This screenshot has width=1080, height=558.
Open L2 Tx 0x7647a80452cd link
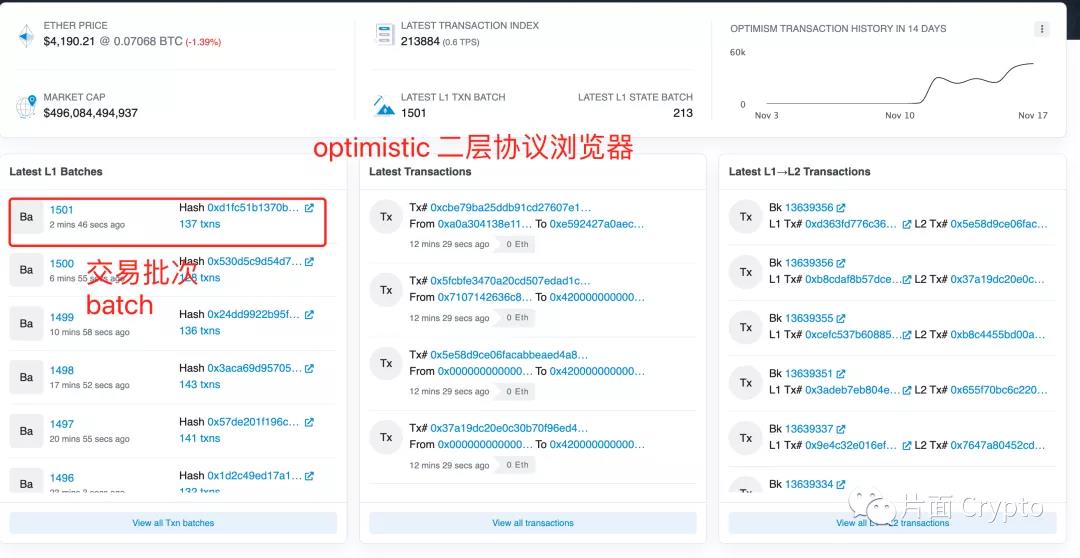coord(998,446)
